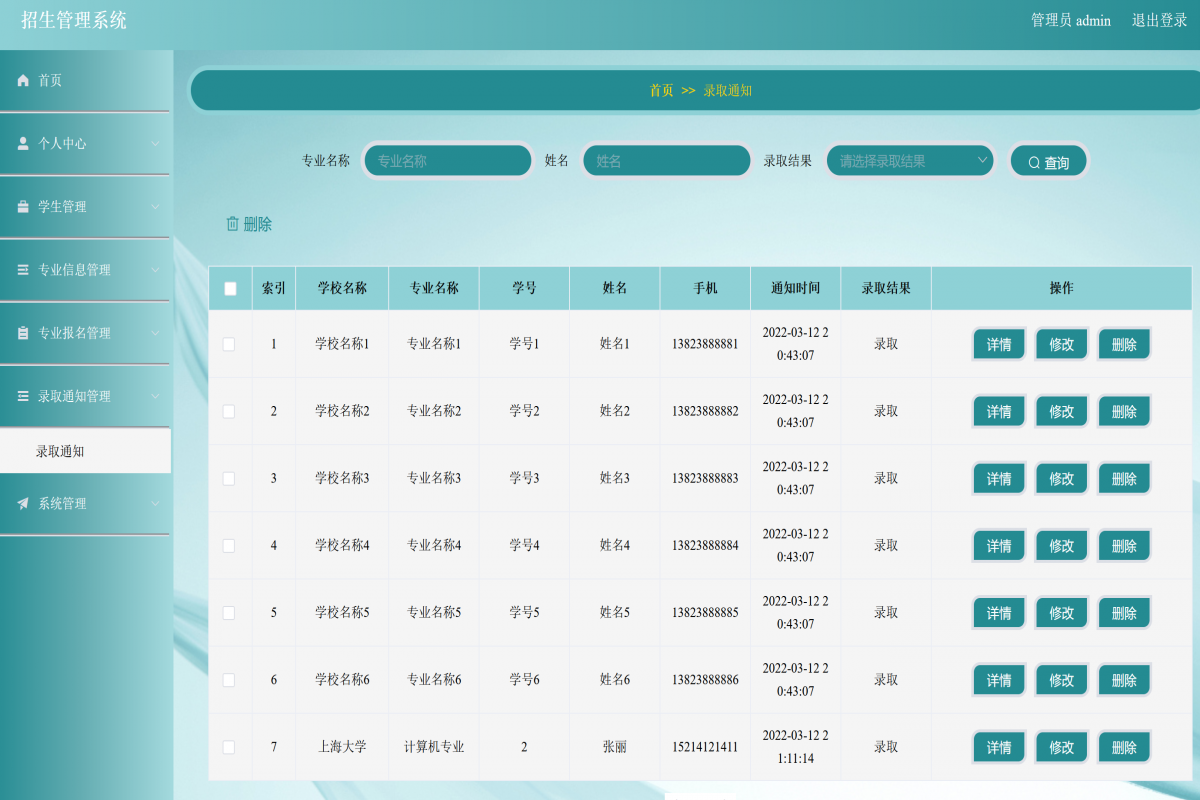
Task: Click 详情 button on 张丽 row
Action: click(x=998, y=747)
